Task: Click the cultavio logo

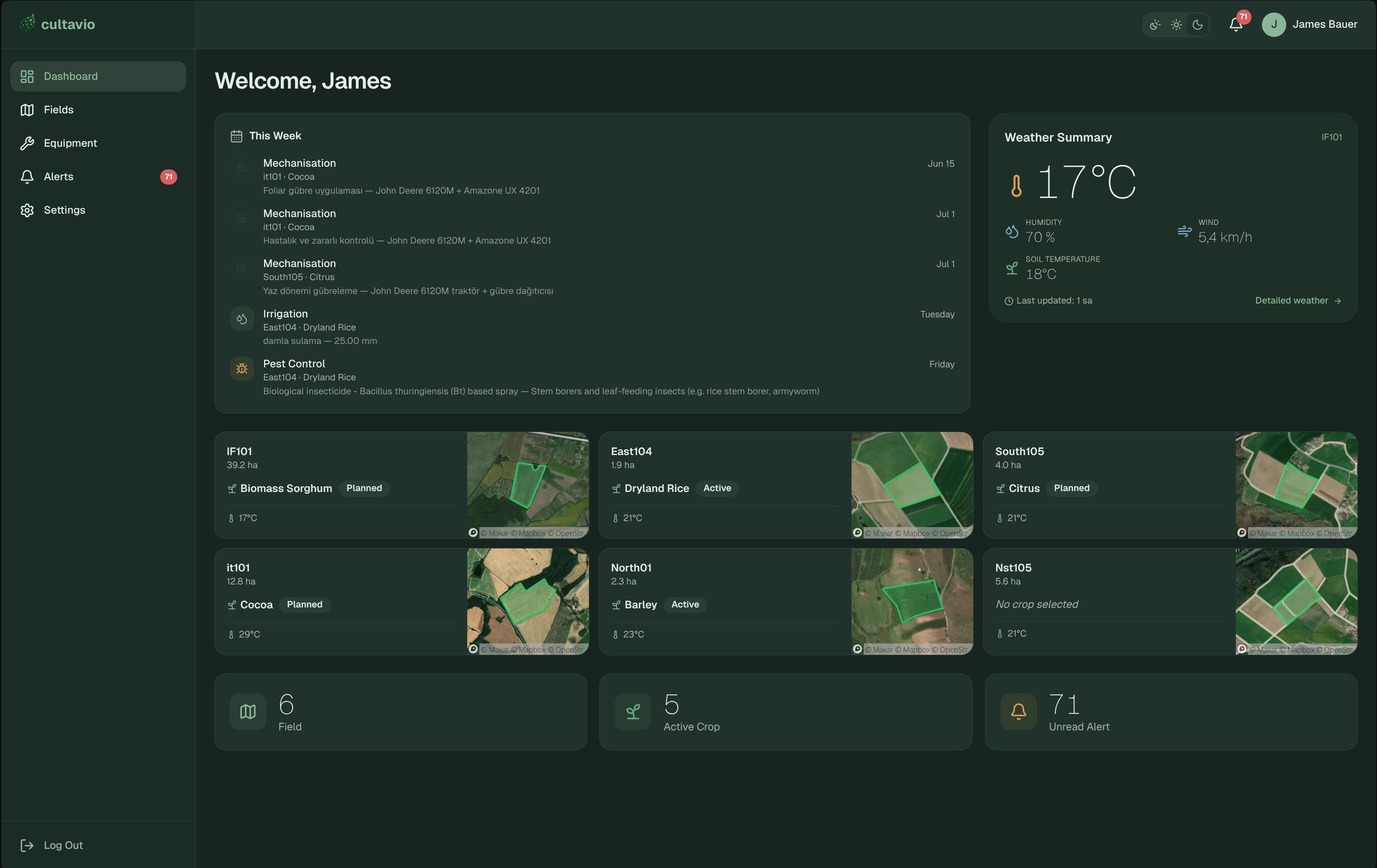Action: pyautogui.click(x=57, y=24)
